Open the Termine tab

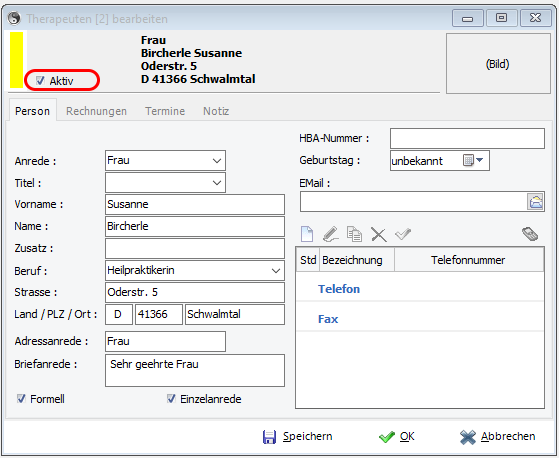pyautogui.click(x=165, y=111)
